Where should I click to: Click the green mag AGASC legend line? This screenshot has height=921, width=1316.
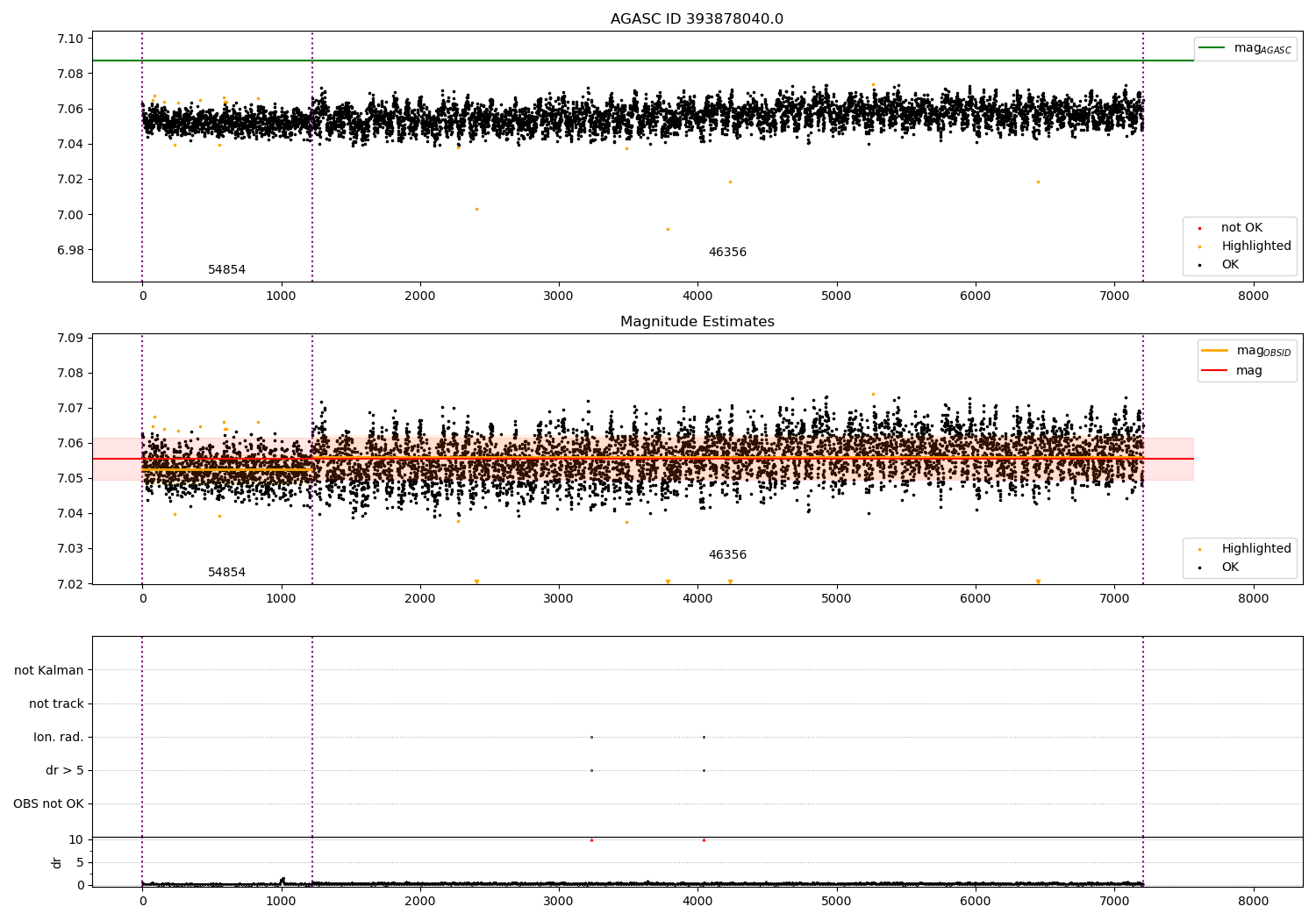tap(1212, 48)
